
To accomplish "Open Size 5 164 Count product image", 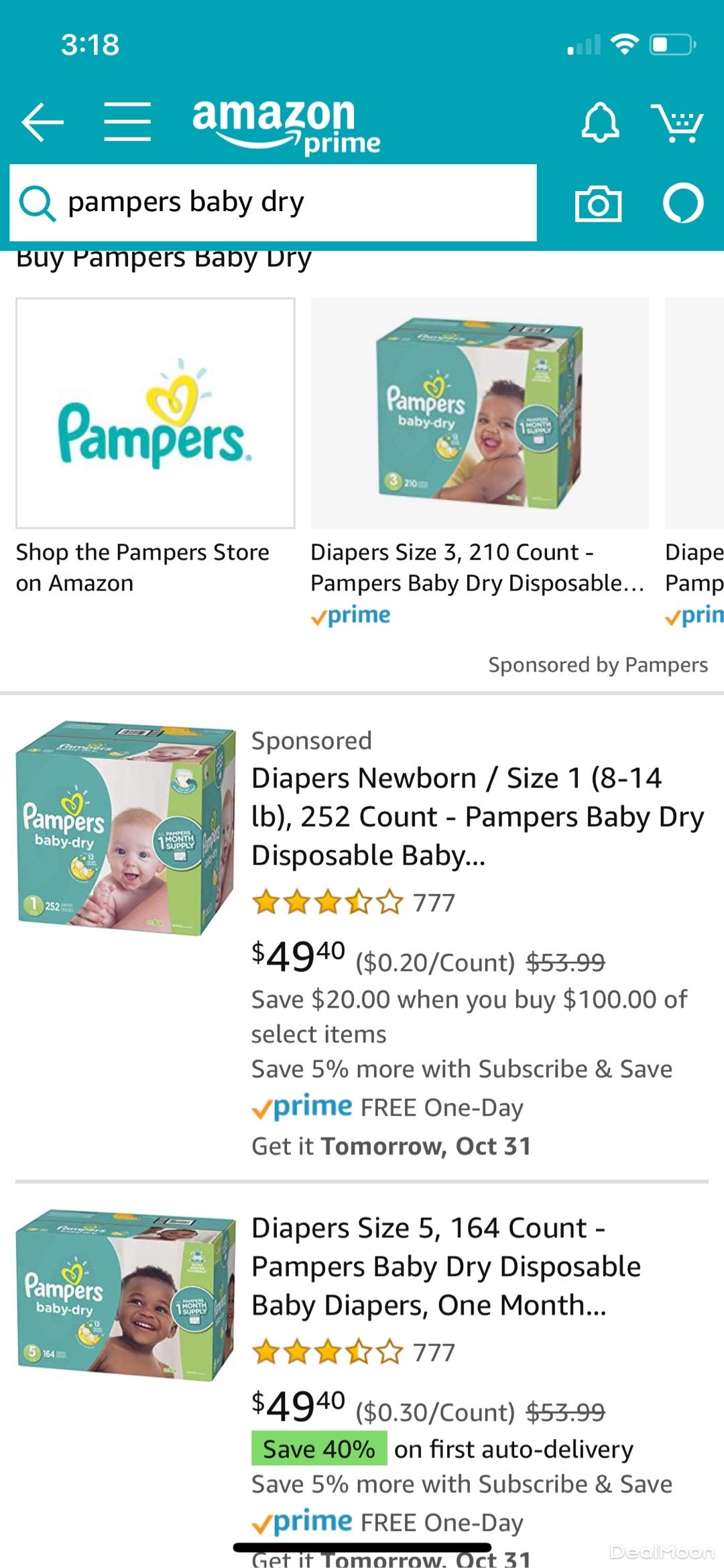I will [125, 1295].
